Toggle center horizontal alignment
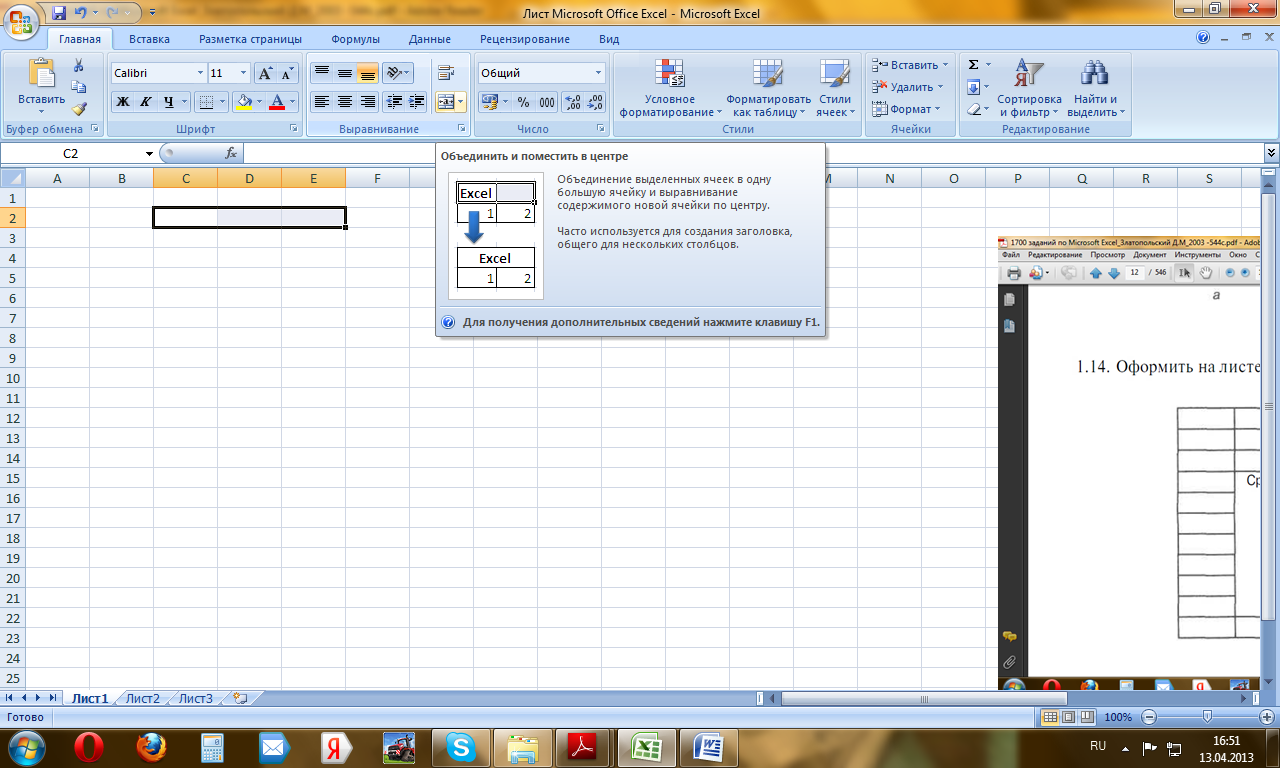Screen dimensions: 1280x768 click(x=345, y=102)
